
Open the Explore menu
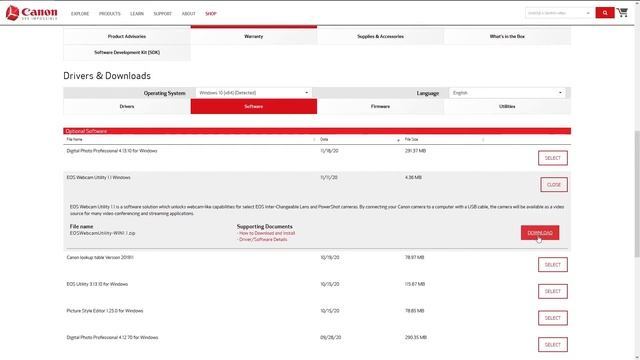coord(80,14)
